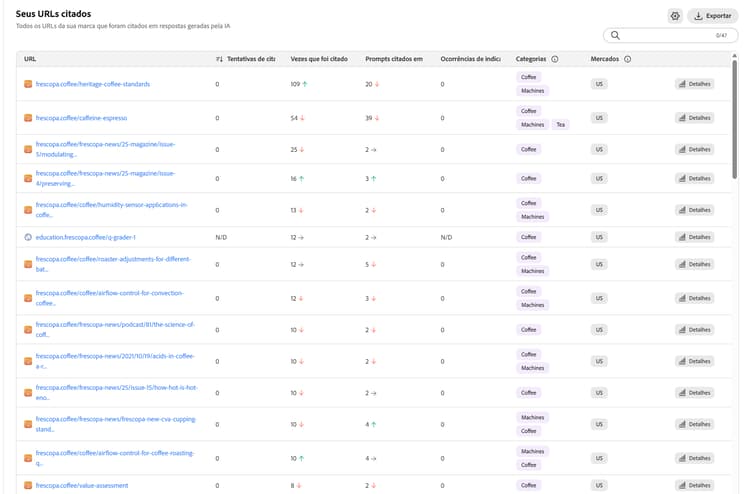Viewport: 750px width, 494px height.
Task: Open the heritage-coffee-standards URL link
Action: coord(93,84)
